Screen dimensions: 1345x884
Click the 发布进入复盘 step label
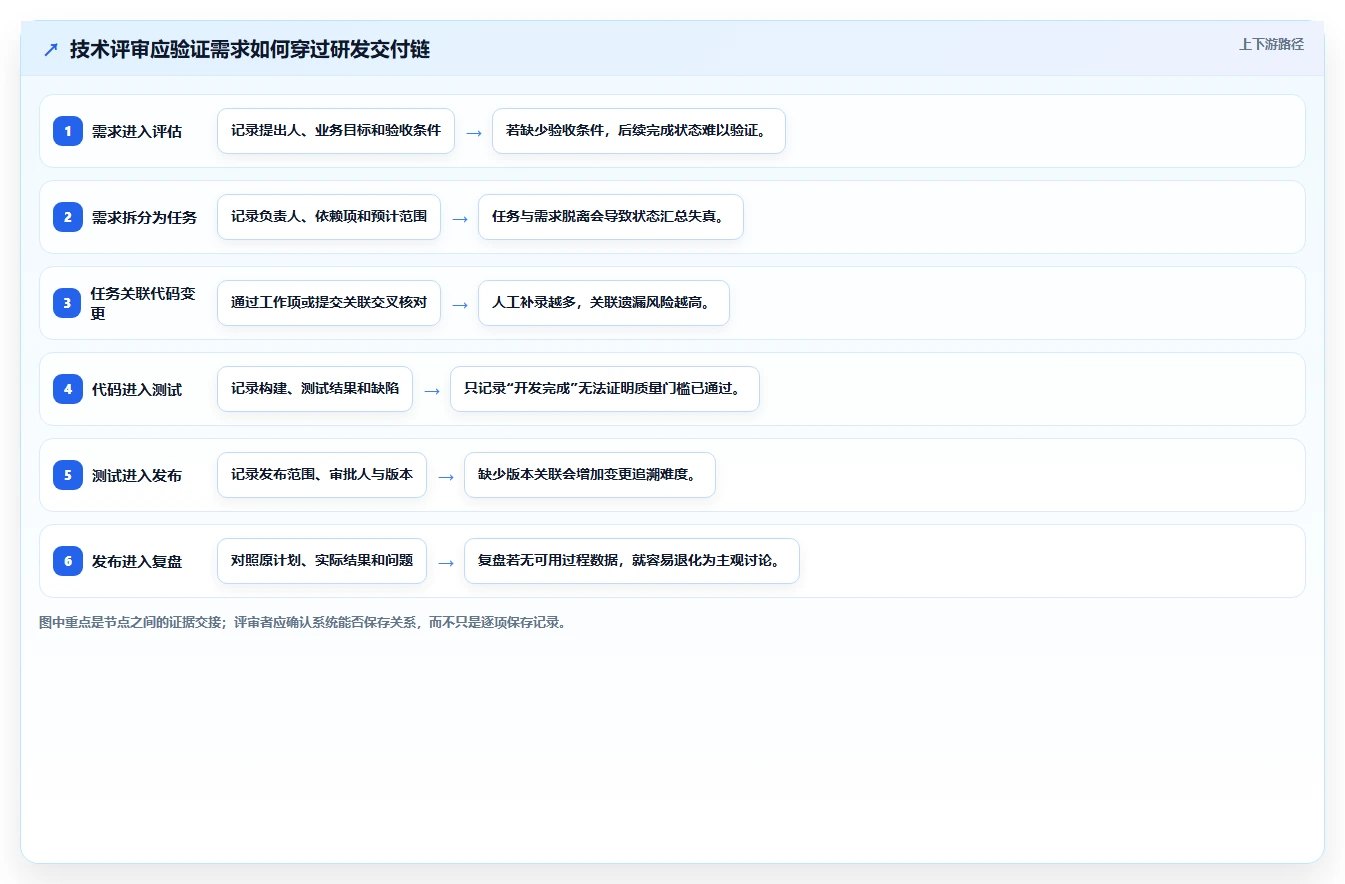pyautogui.click(x=137, y=561)
